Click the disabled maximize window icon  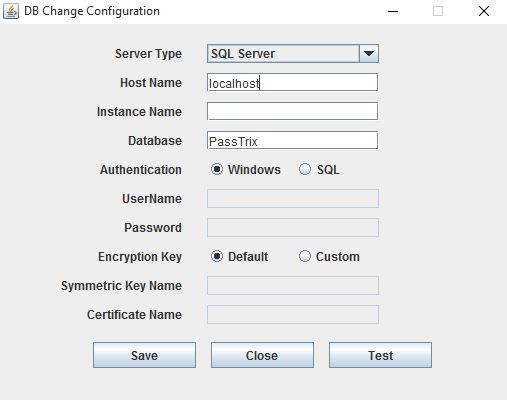pyautogui.click(x=438, y=11)
